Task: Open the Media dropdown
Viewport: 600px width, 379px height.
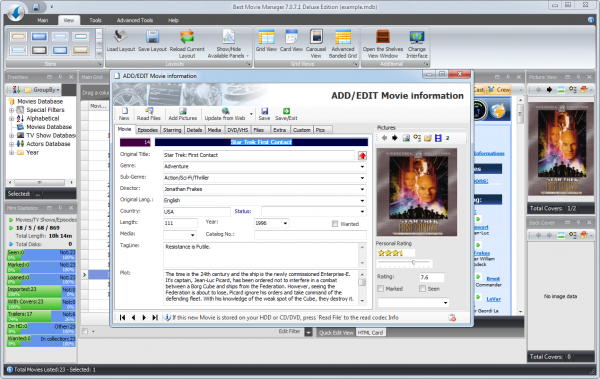Action: (x=192, y=235)
